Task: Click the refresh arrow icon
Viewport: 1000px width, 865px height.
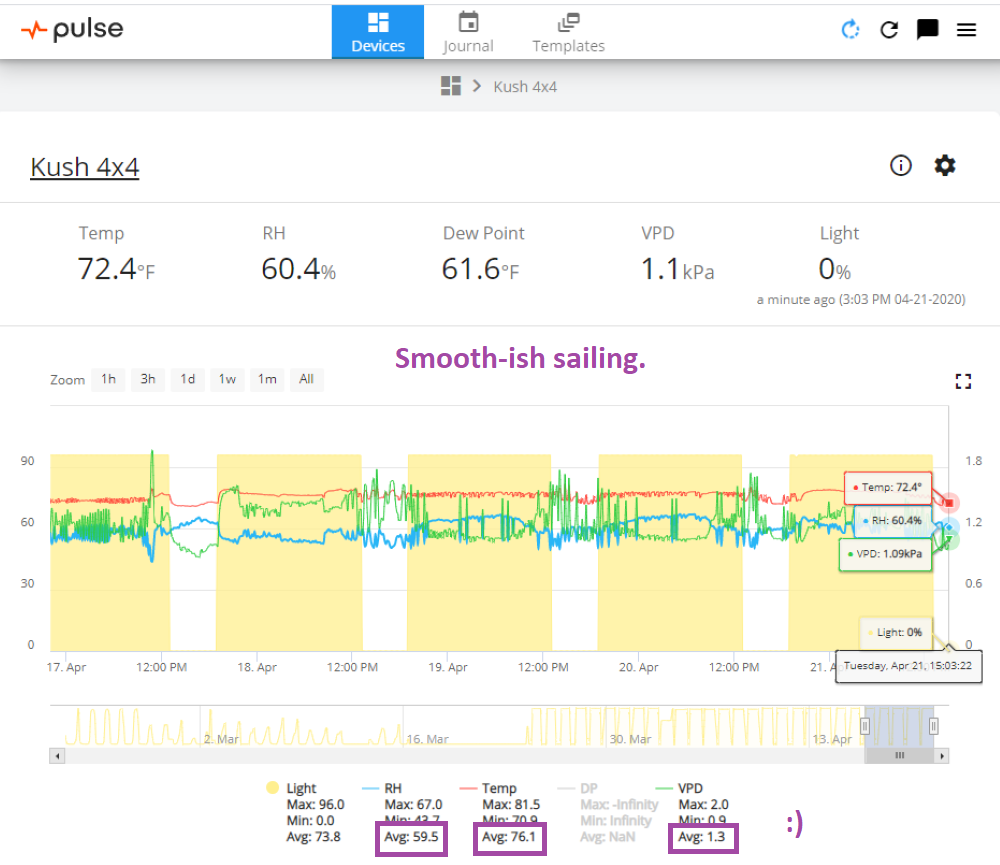Action: point(889,29)
